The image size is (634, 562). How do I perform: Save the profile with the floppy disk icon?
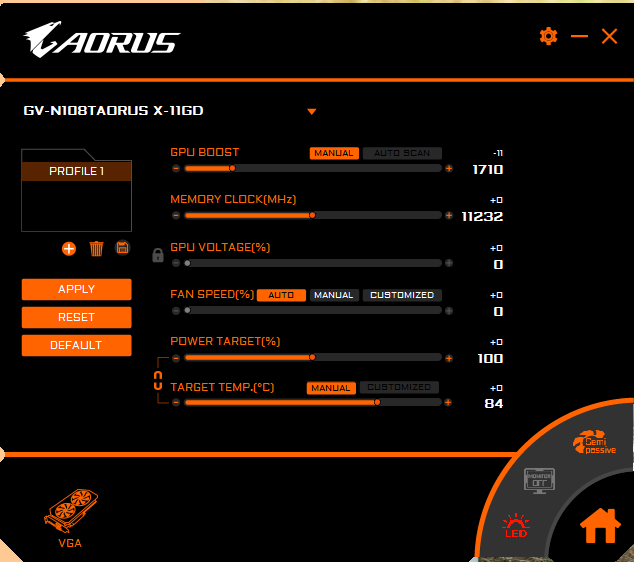[123, 247]
